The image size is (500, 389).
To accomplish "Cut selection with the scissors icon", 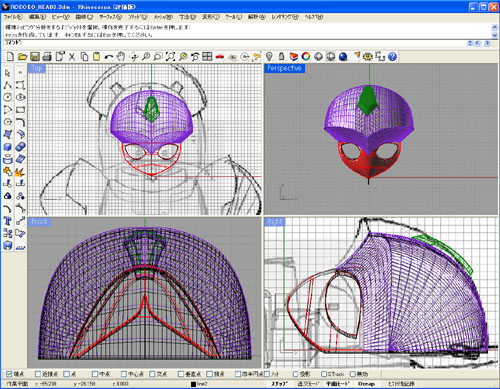I will pos(72,57).
